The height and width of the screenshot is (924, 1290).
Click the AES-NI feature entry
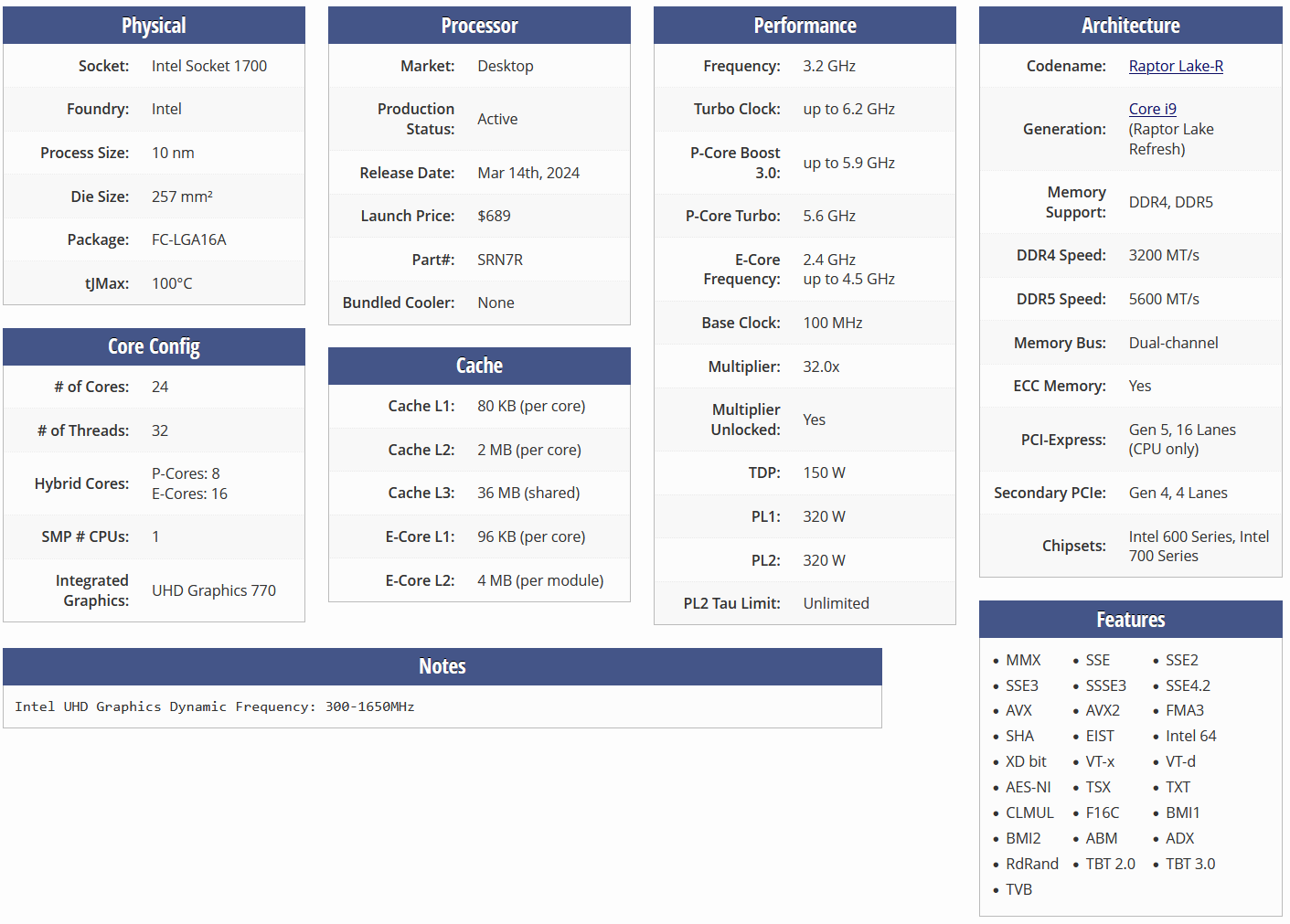[1029, 787]
